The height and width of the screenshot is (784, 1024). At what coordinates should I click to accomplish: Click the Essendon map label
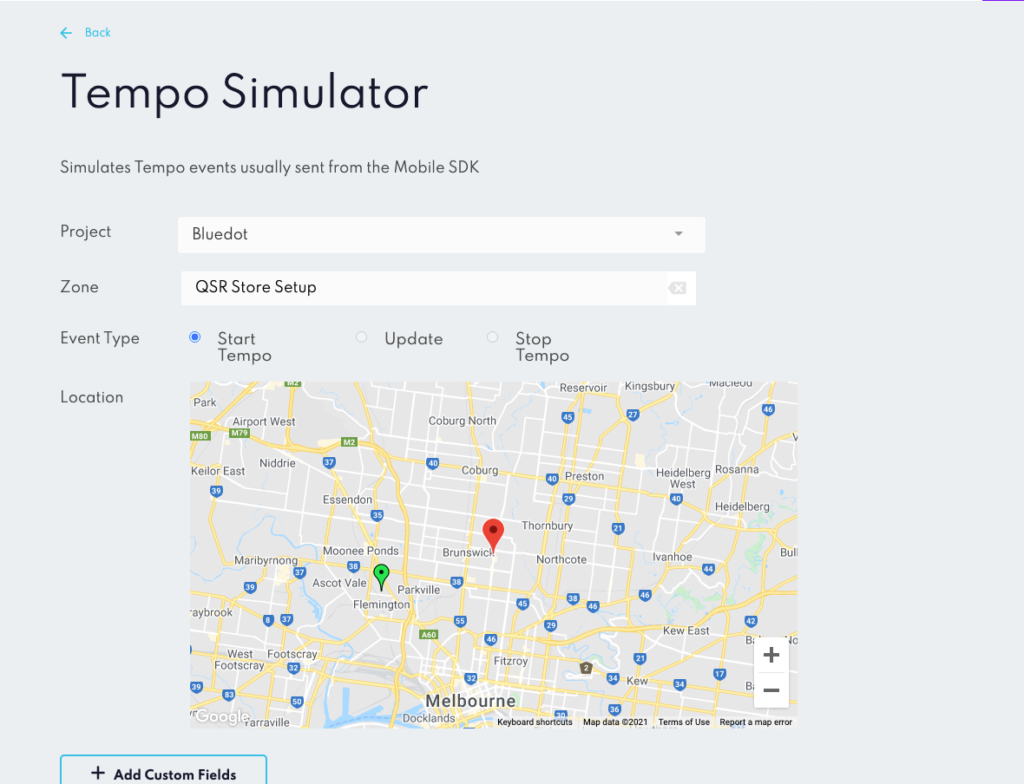click(x=347, y=500)
